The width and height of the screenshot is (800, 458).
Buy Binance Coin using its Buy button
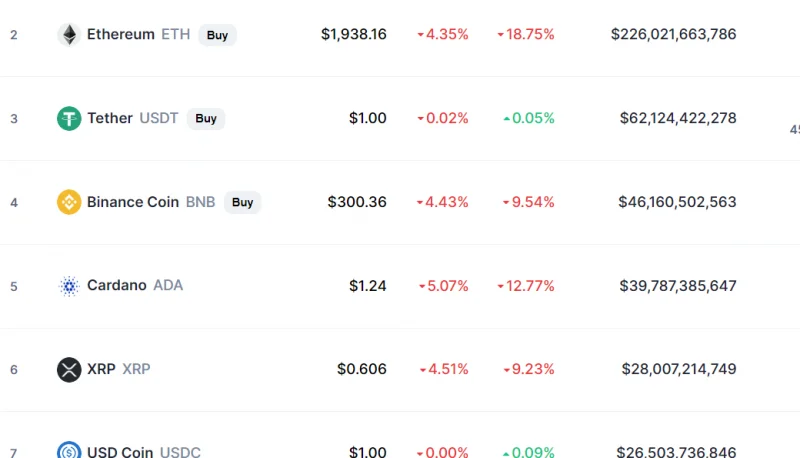pyautogui.click(x=242, y=202)
